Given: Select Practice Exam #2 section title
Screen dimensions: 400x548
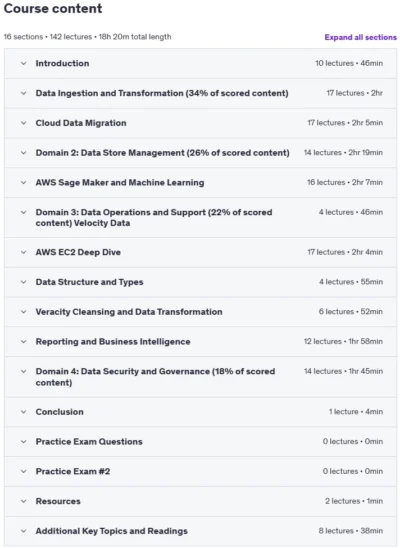Looking at the screenshot, I should (x=73, y=471).
